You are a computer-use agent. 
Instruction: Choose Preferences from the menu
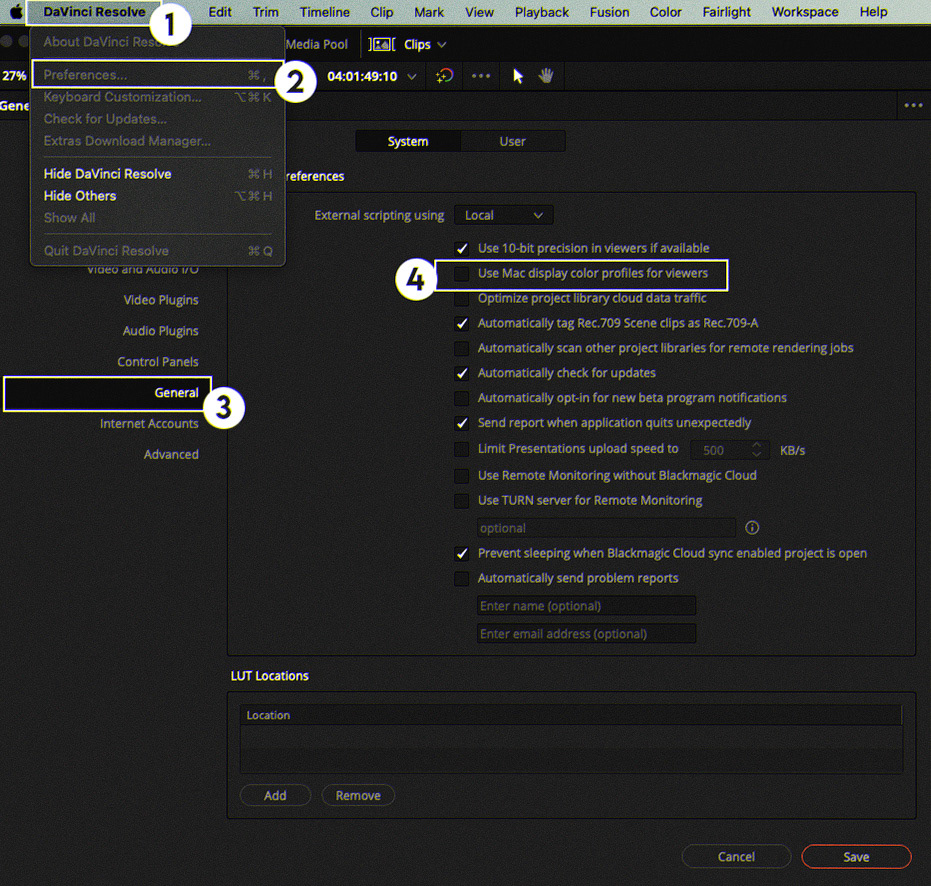(x=157, y=75)
